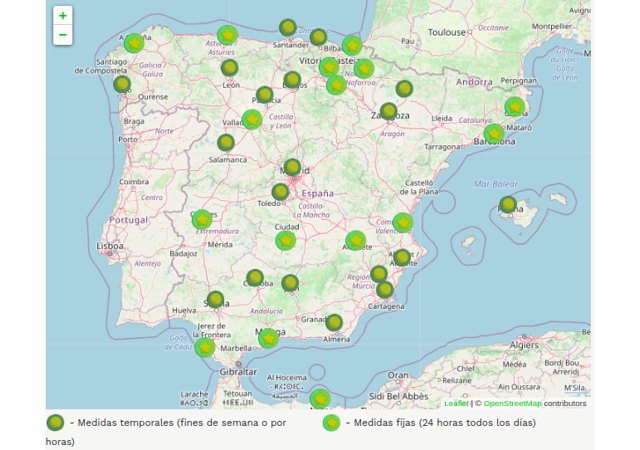Zoom in with the plus button
Screen dimensions: 640x450
[62, 16]
